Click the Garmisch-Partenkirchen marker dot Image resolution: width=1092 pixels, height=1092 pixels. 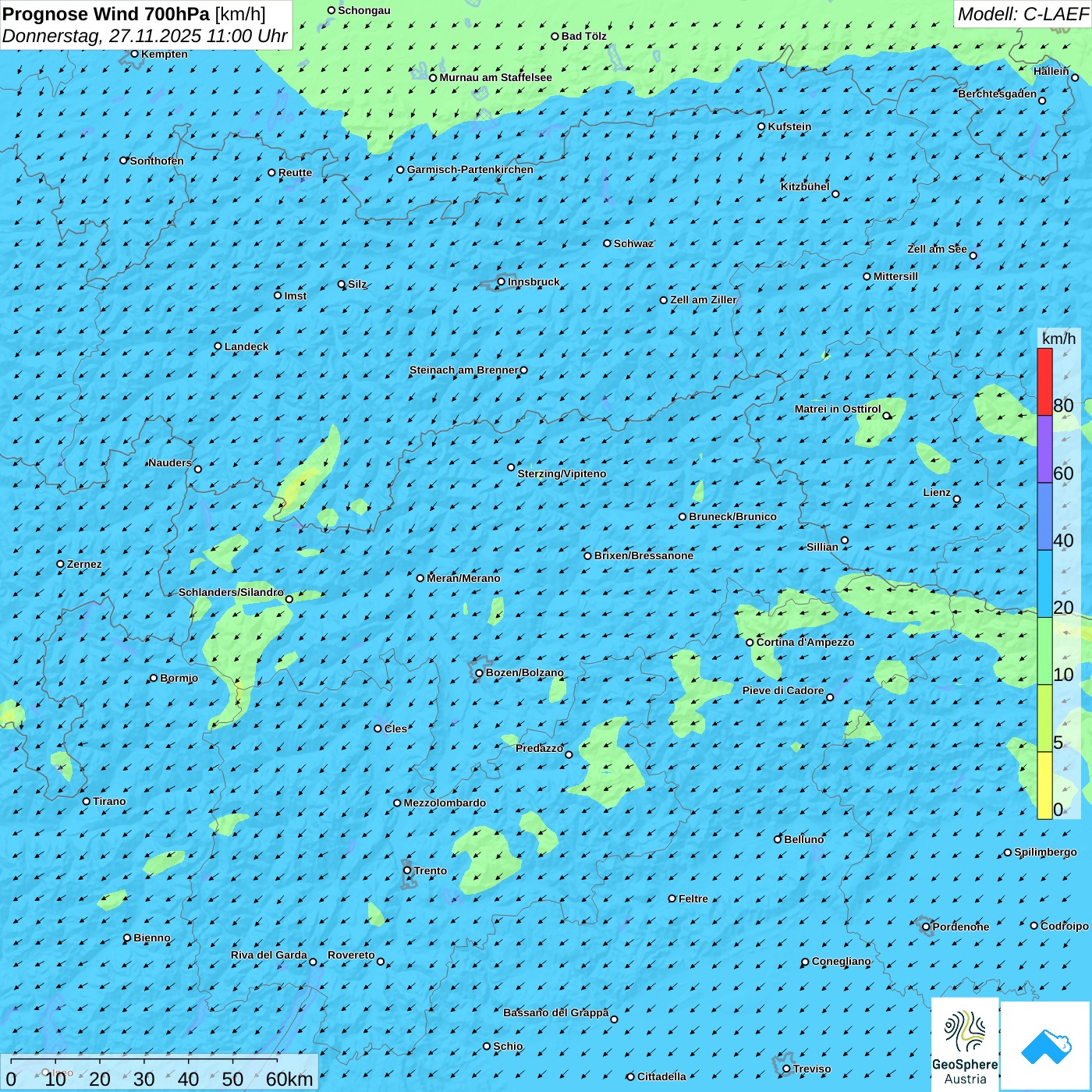(401, 170)
